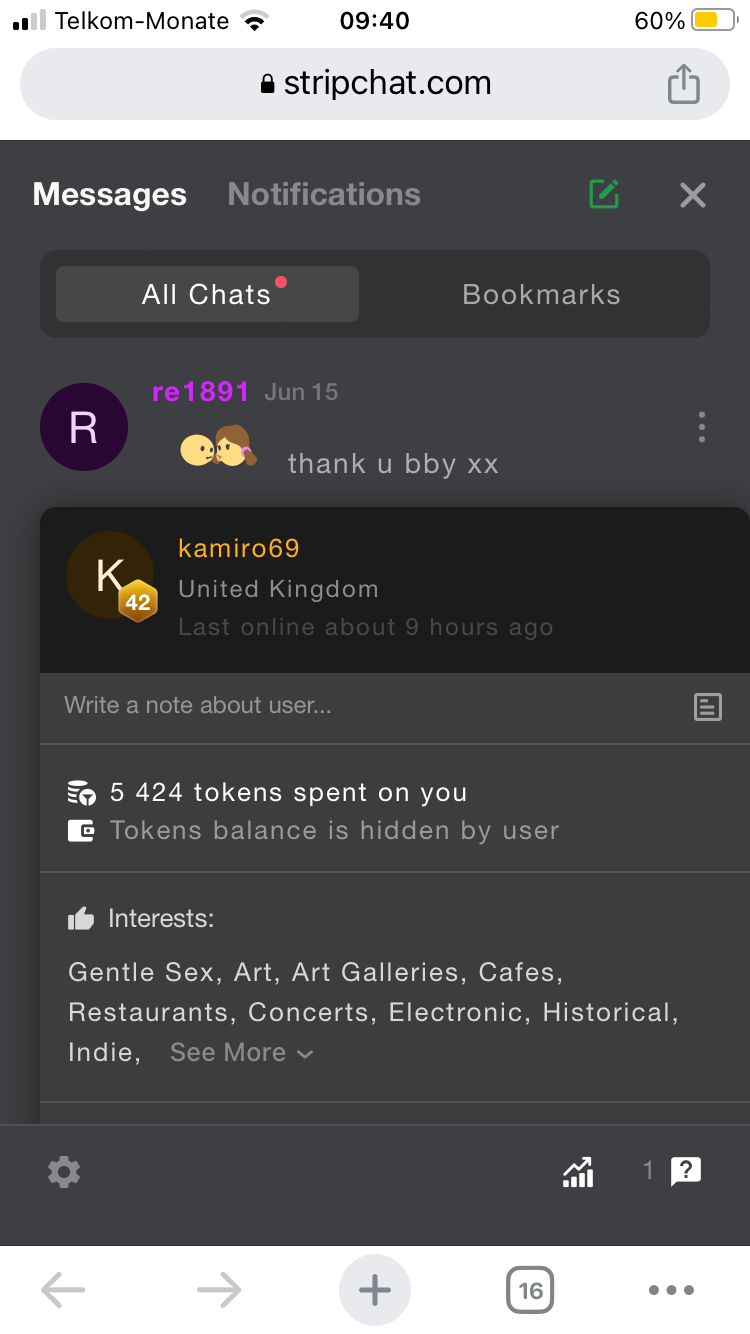The height and width of the screenshot is (1334, 750).
Task: Click the Write a note about user field
Action: coord(360,706)
